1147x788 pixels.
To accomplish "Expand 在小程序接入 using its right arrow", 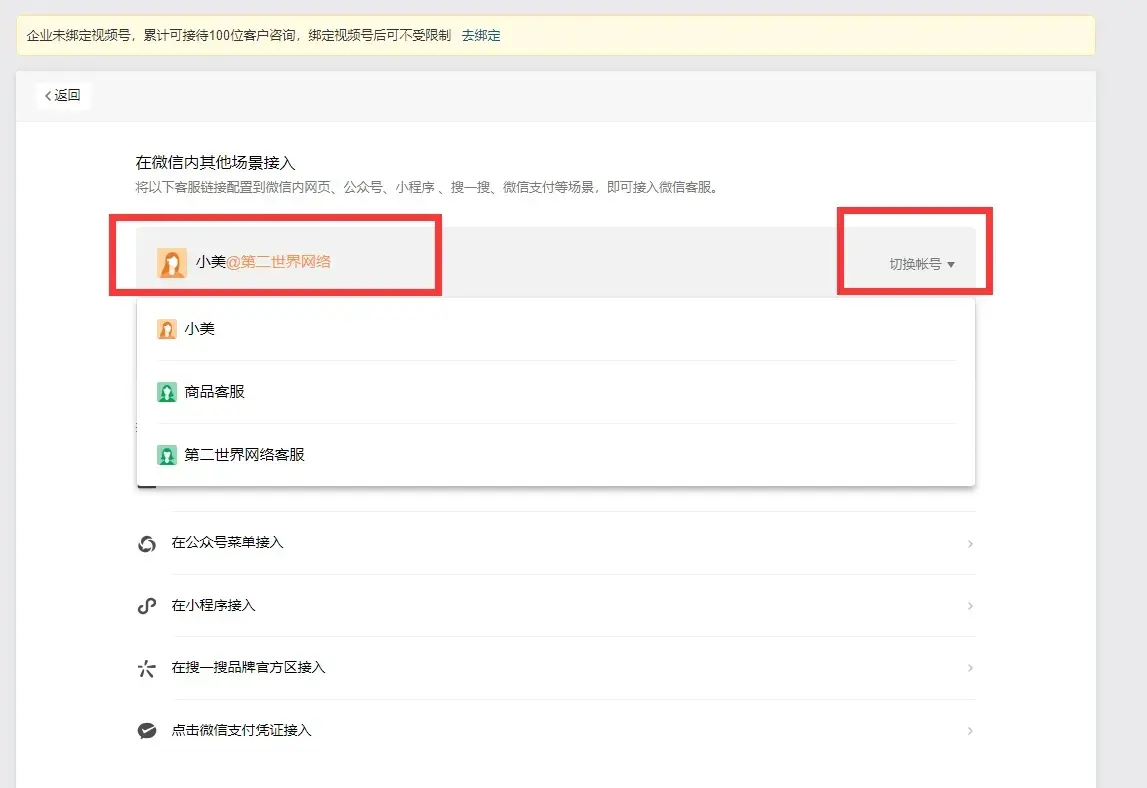I will [969, 606].
